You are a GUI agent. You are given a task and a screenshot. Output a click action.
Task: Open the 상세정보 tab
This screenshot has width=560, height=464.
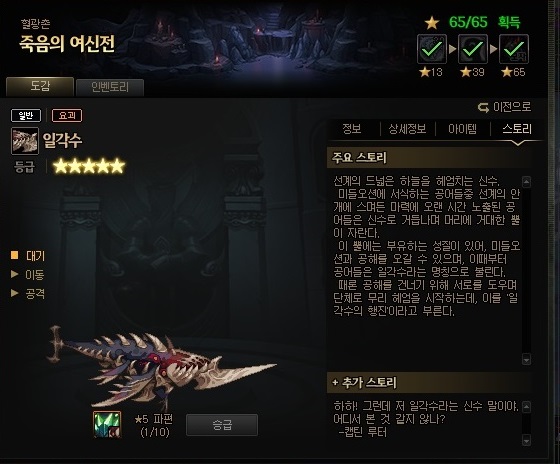[407, 129]
